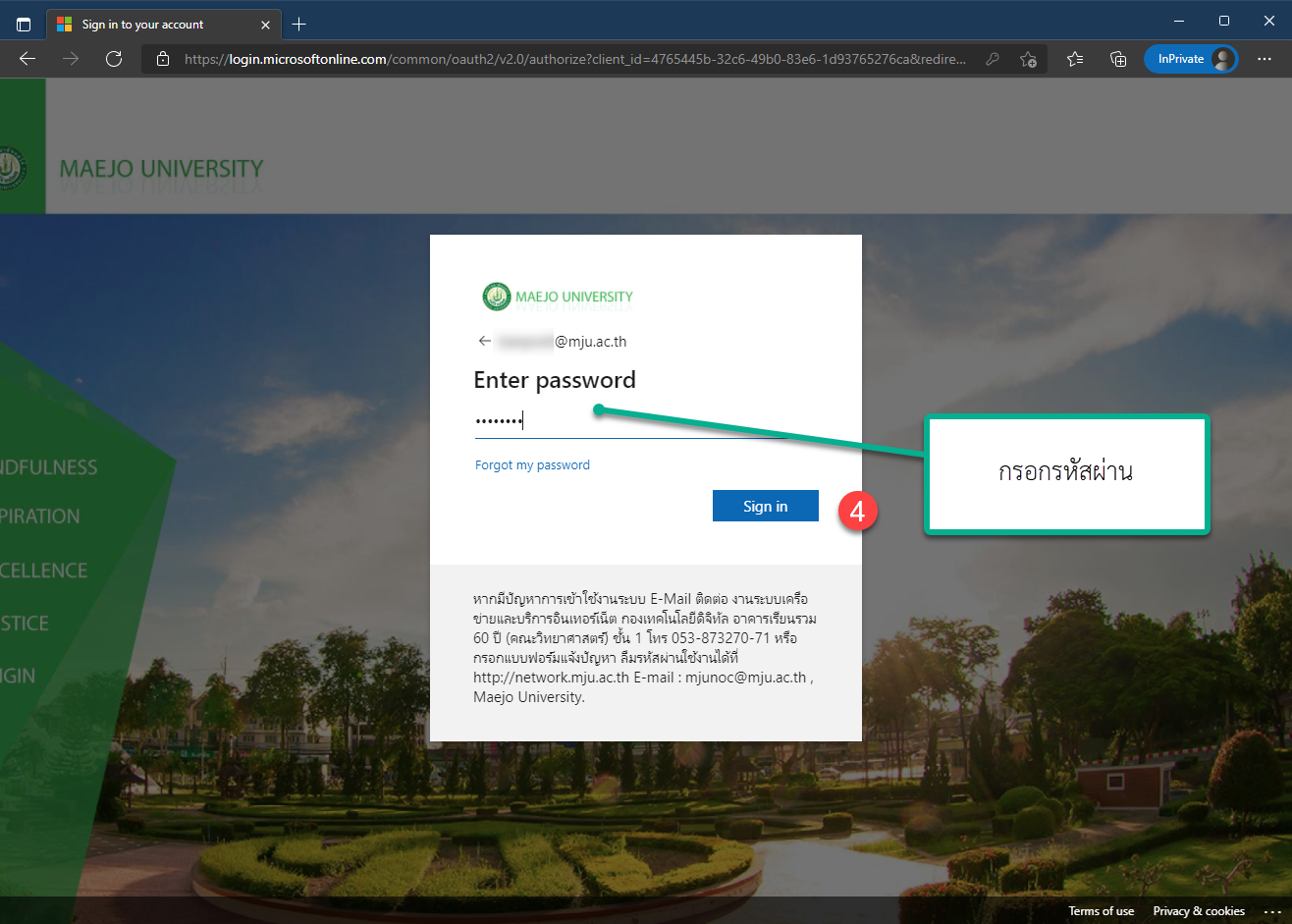1292x924 pixels.
Task: Open the Favorites list
Action: click(1075, 59)
